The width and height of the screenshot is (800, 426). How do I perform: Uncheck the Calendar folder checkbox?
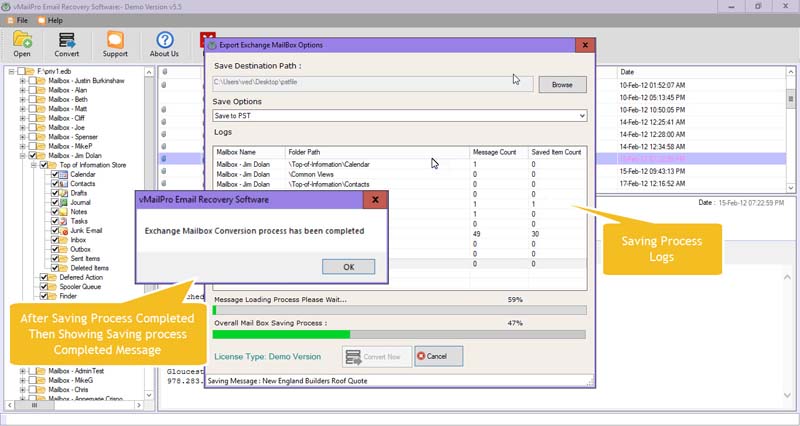click(55, 174)
